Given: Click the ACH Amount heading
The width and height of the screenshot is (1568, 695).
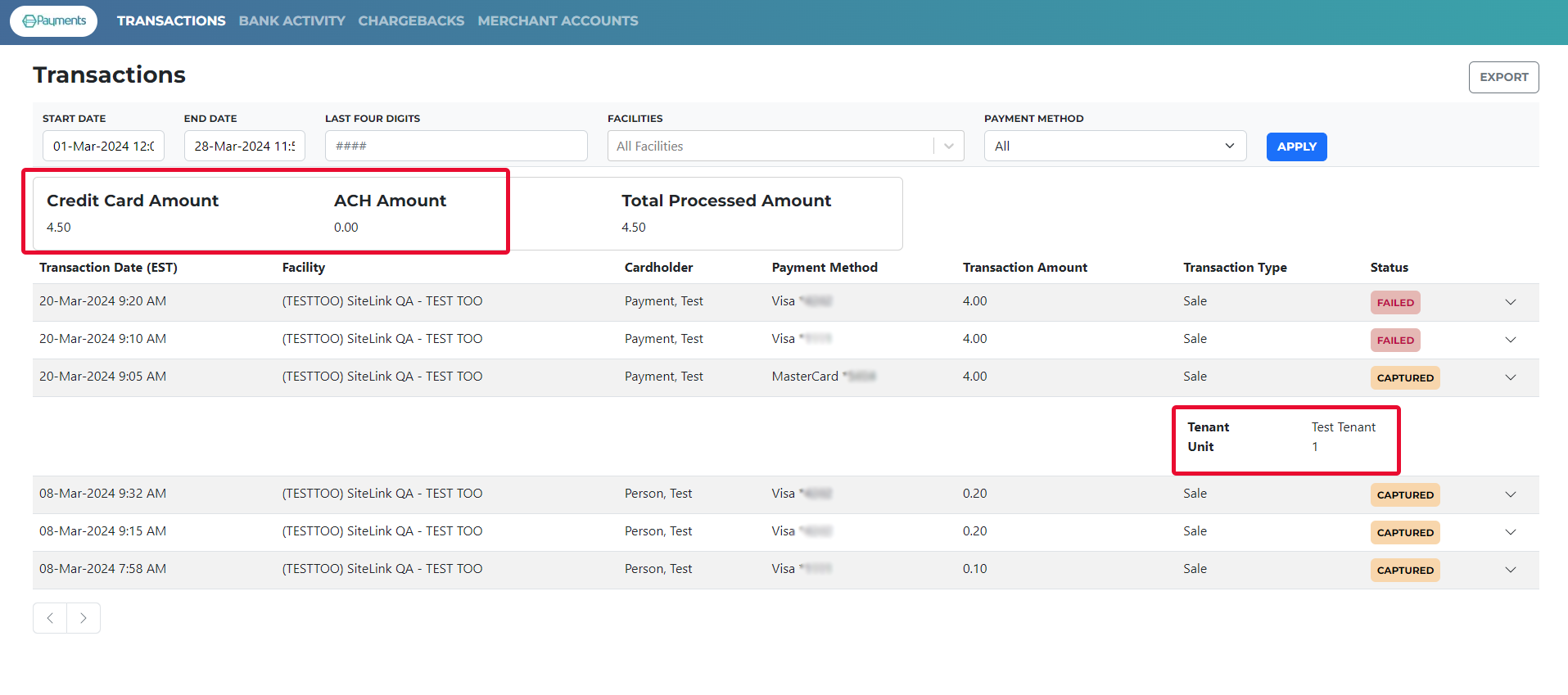Looking at the screenshot, I should click(x=390, y=201).
